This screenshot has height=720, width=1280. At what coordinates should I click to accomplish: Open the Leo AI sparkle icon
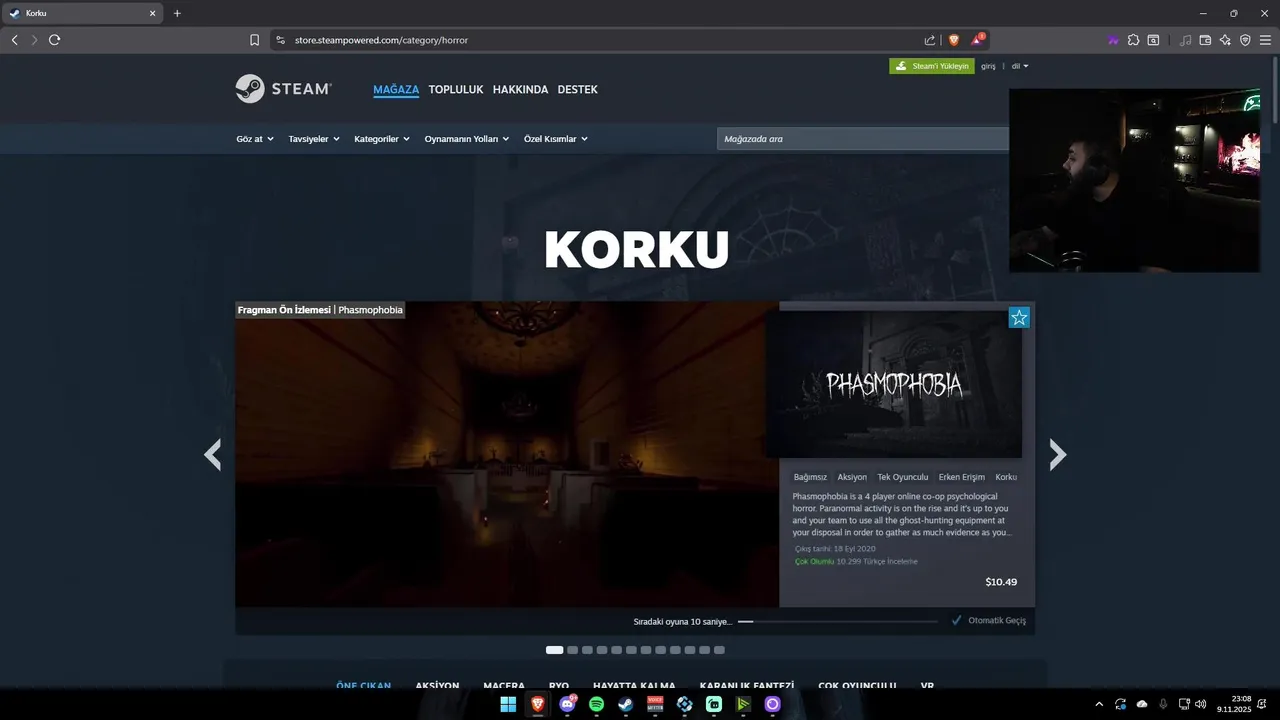click(1225, 40)
